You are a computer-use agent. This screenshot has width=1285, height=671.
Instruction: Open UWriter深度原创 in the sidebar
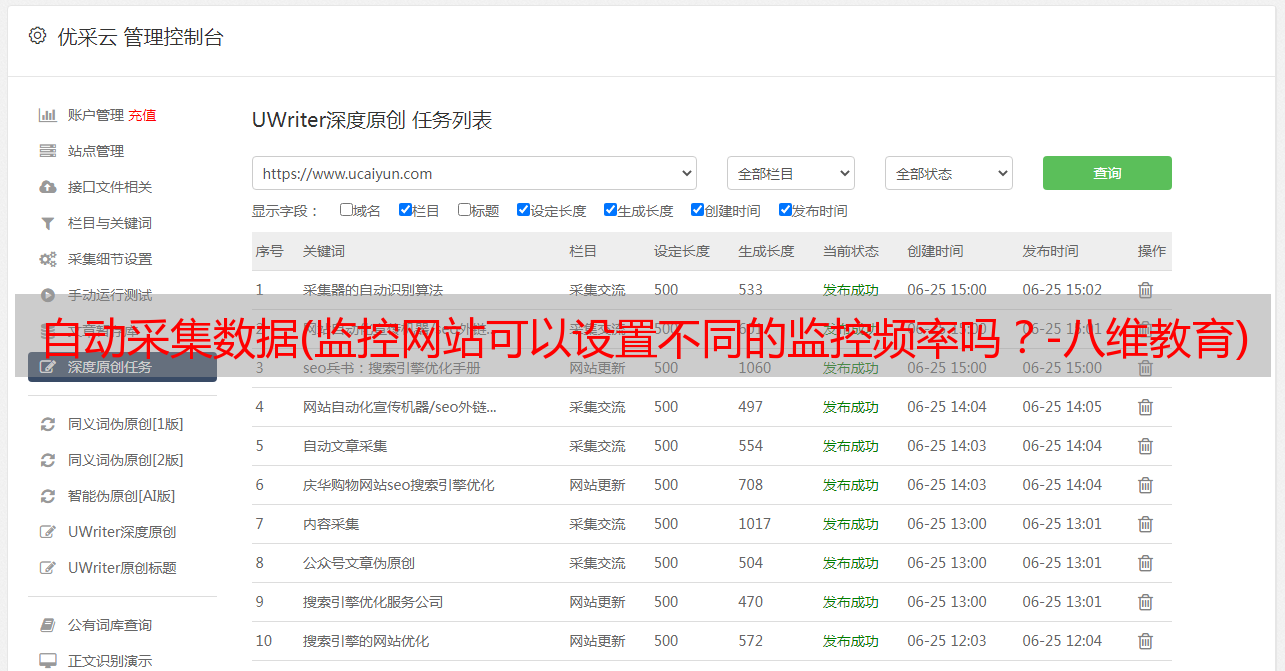point(122,532)
